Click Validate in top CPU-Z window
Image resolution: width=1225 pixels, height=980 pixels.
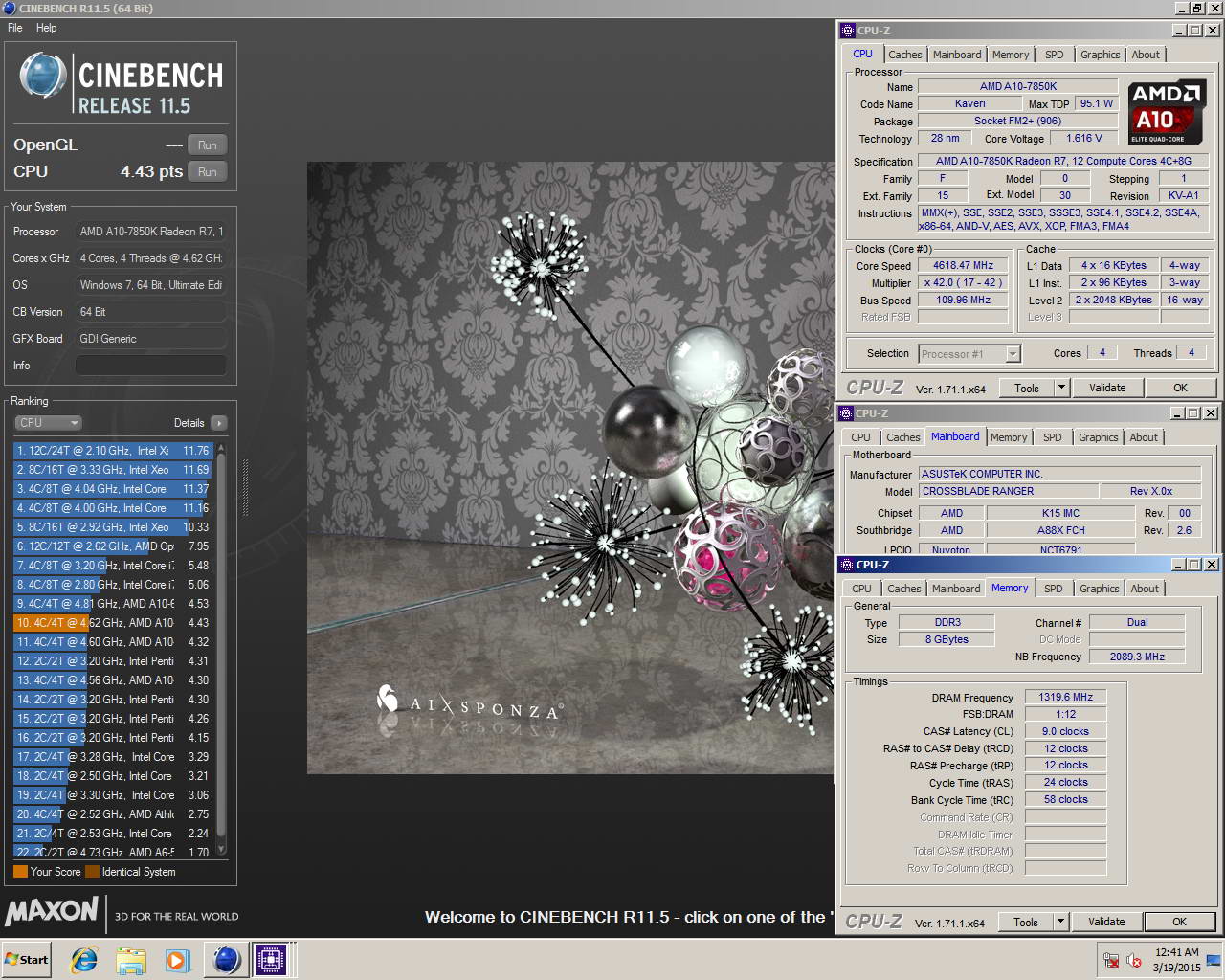[x=1107, y=388]
